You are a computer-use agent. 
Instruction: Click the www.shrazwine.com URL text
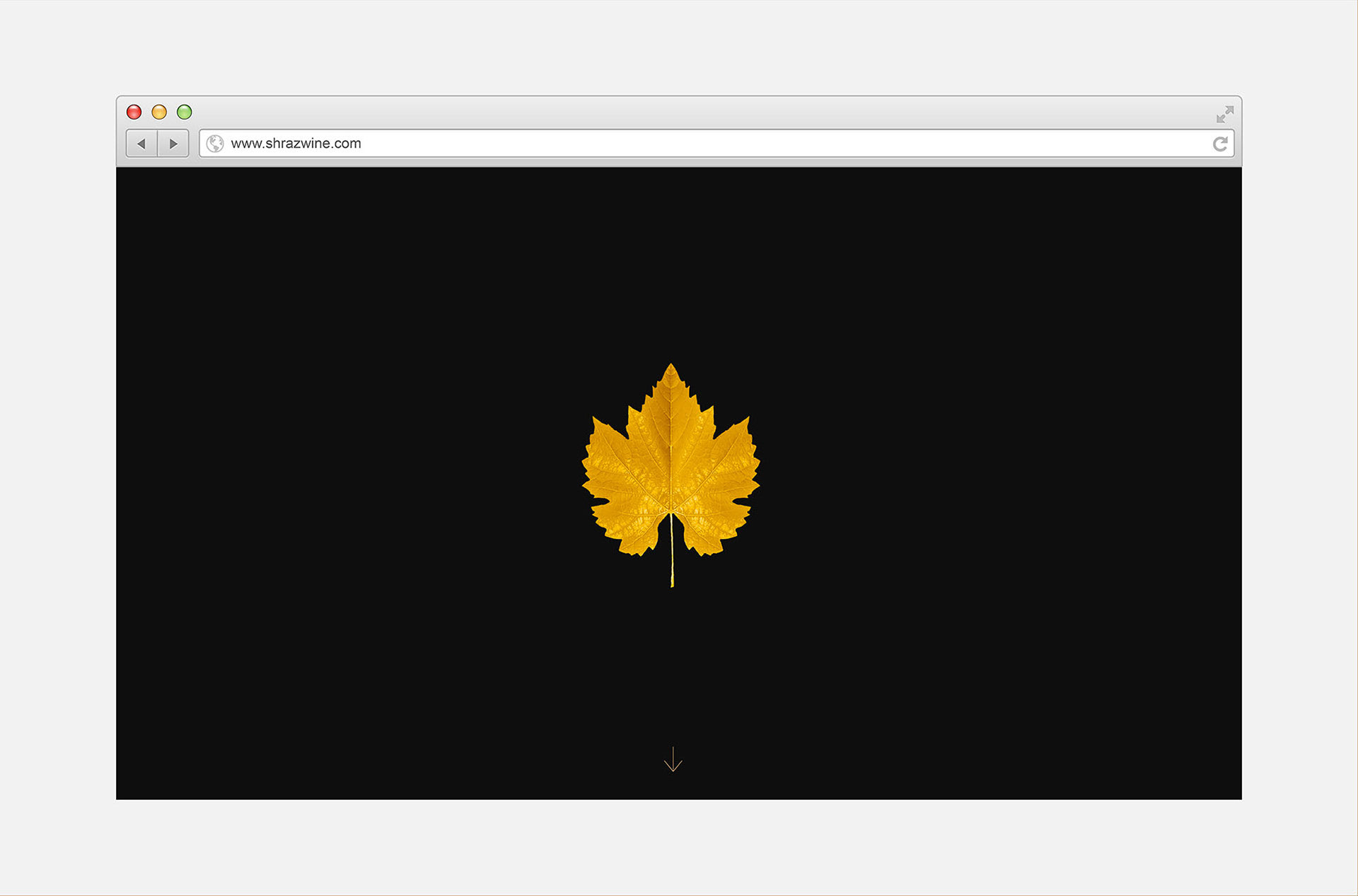pos(296,144)
